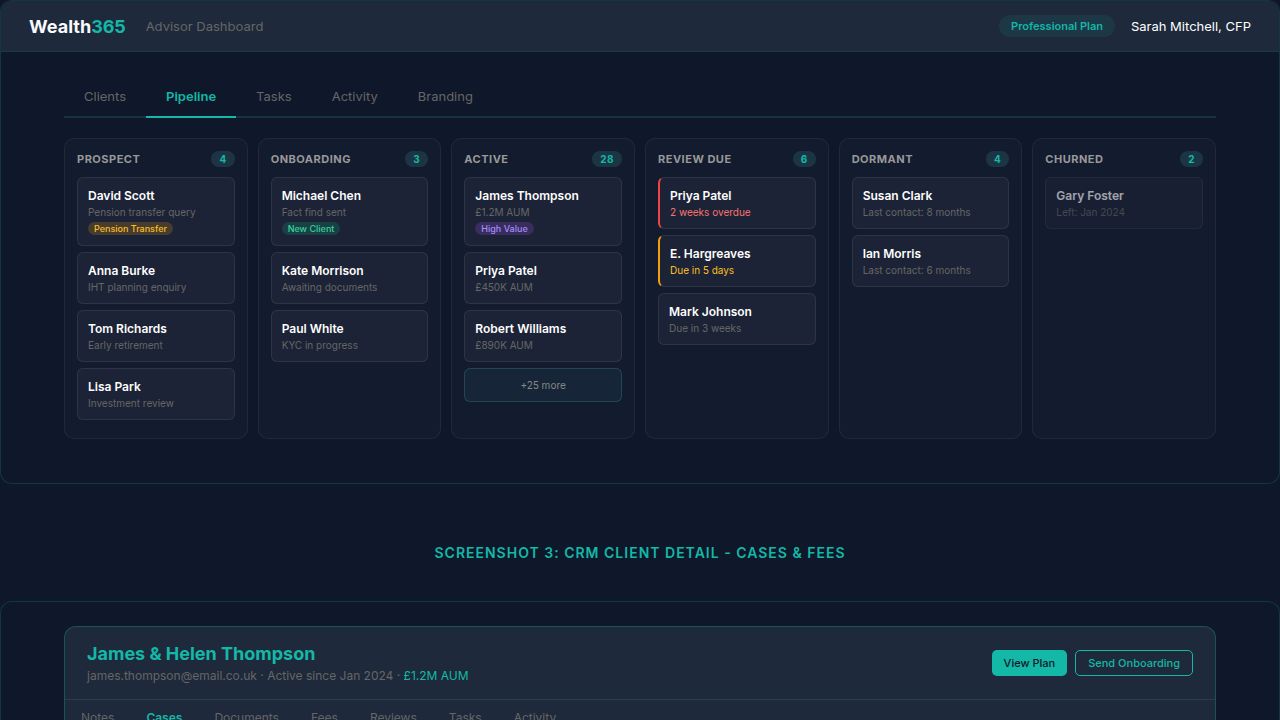This screenshot has width=1280, height=720.
Task: Open the Tasks tab in top navigation
Action: 273,96
